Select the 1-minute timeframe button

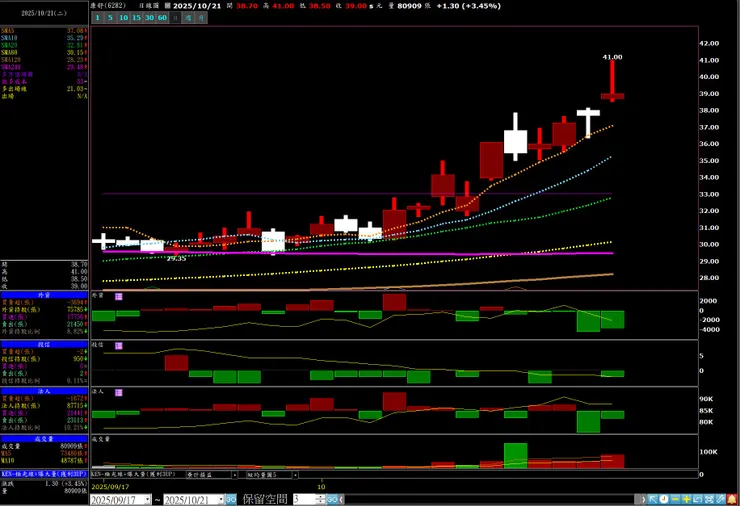click(x=97, y=17)
